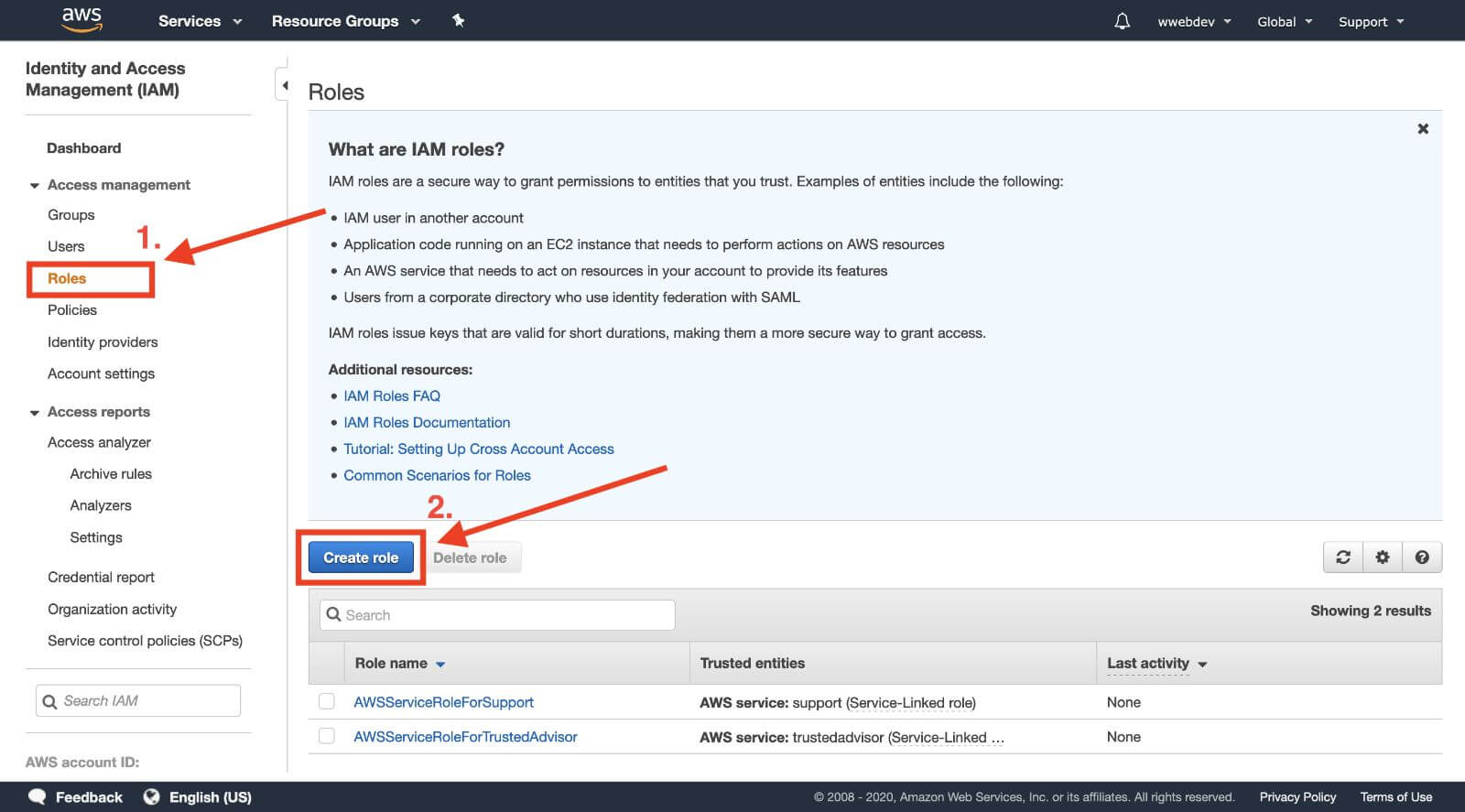1465x812 pixels.
Task: Open IAM Roles Documentation link
Action: tap(427, 423)
